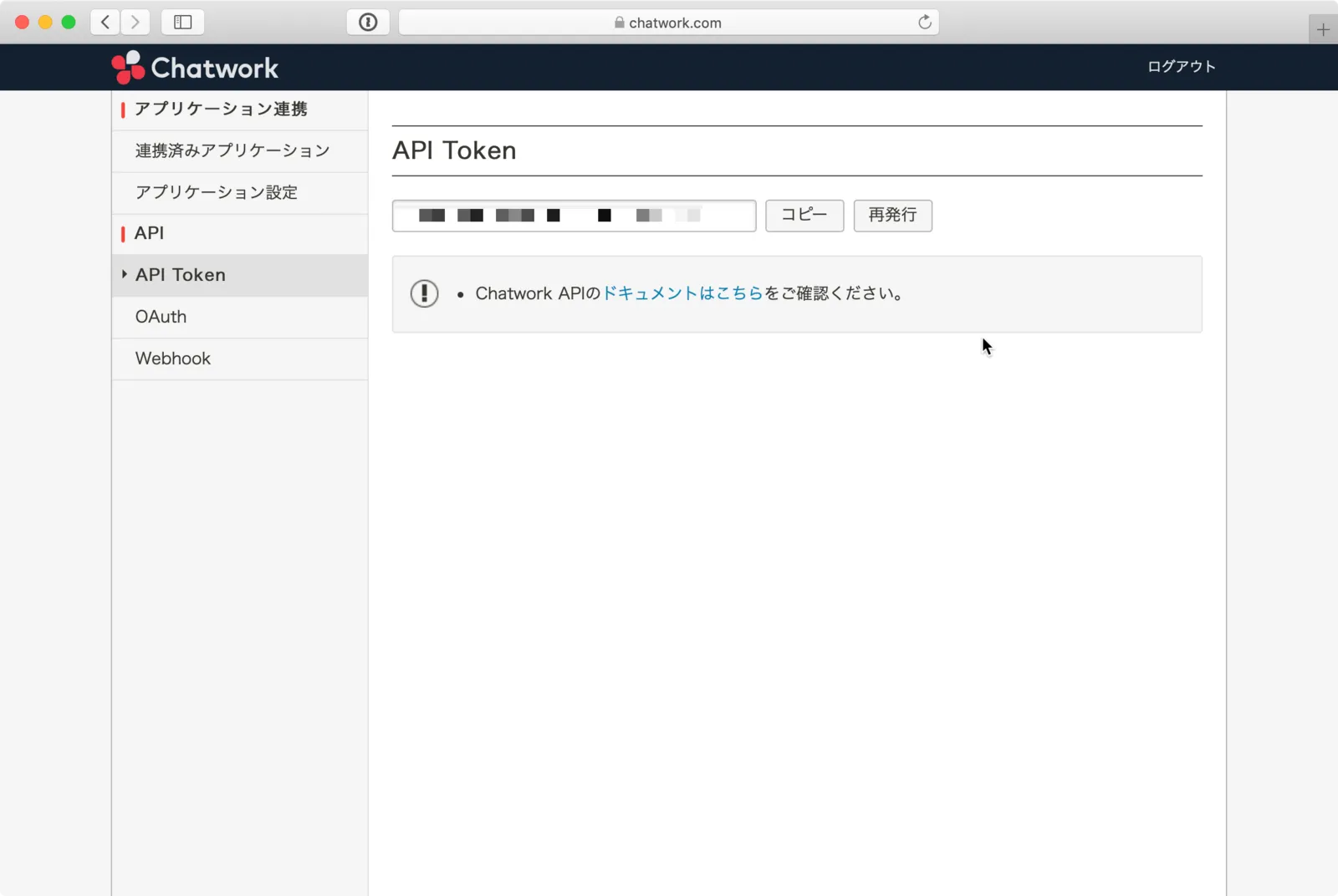The height and width of the screenshot is (896, 1338).
Task: Open a new tab with plus button
Action: (1323, 30)
